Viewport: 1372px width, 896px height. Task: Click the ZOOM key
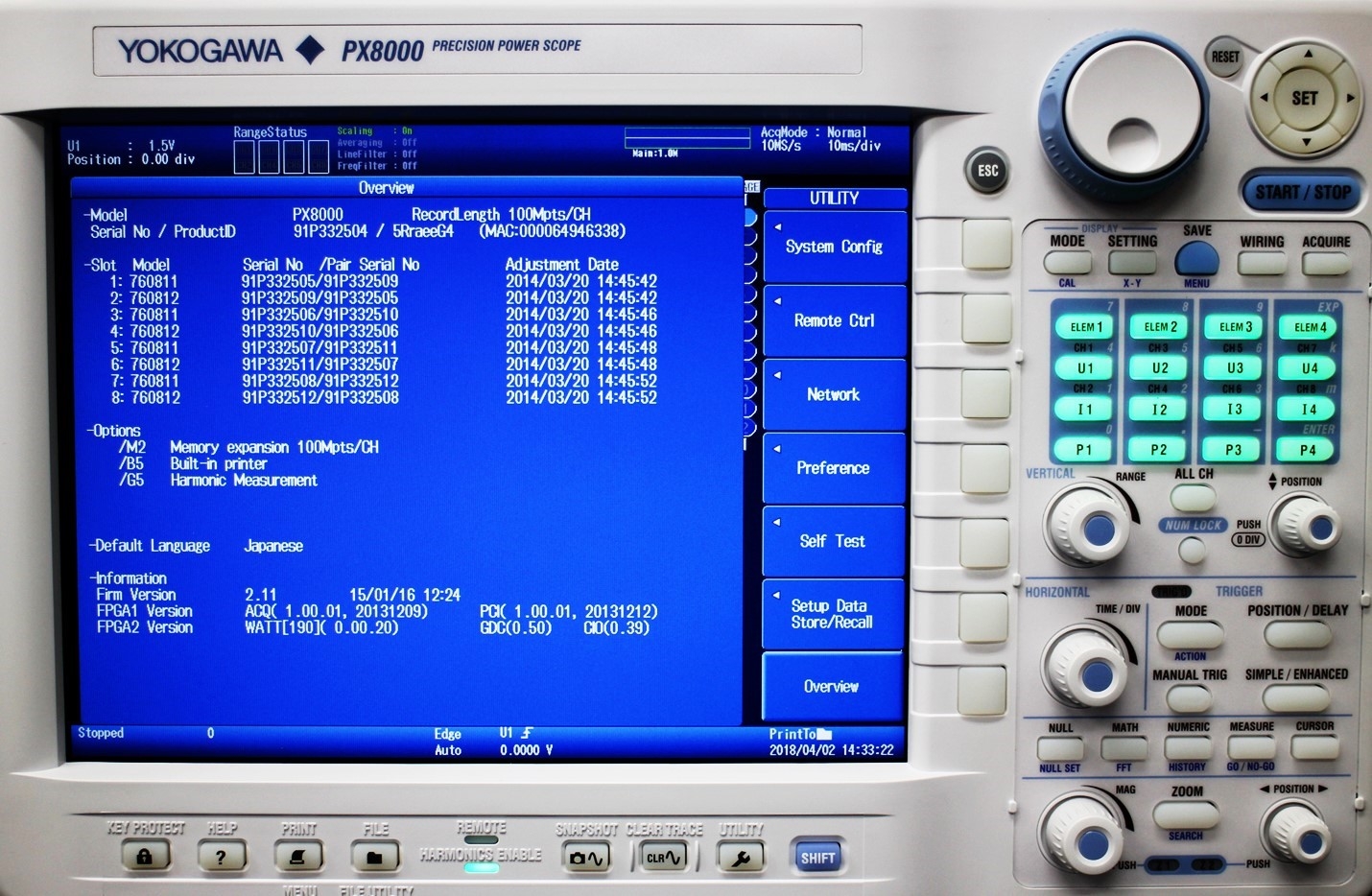[1186, 814]
